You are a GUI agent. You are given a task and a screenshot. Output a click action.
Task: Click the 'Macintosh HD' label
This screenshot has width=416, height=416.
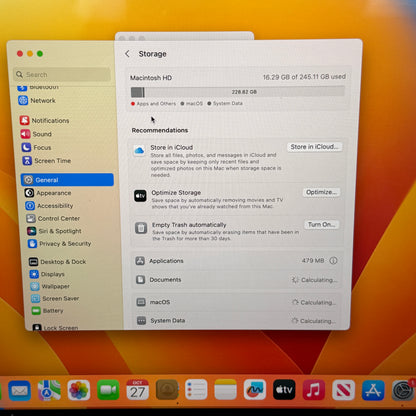tap(151, 78)
